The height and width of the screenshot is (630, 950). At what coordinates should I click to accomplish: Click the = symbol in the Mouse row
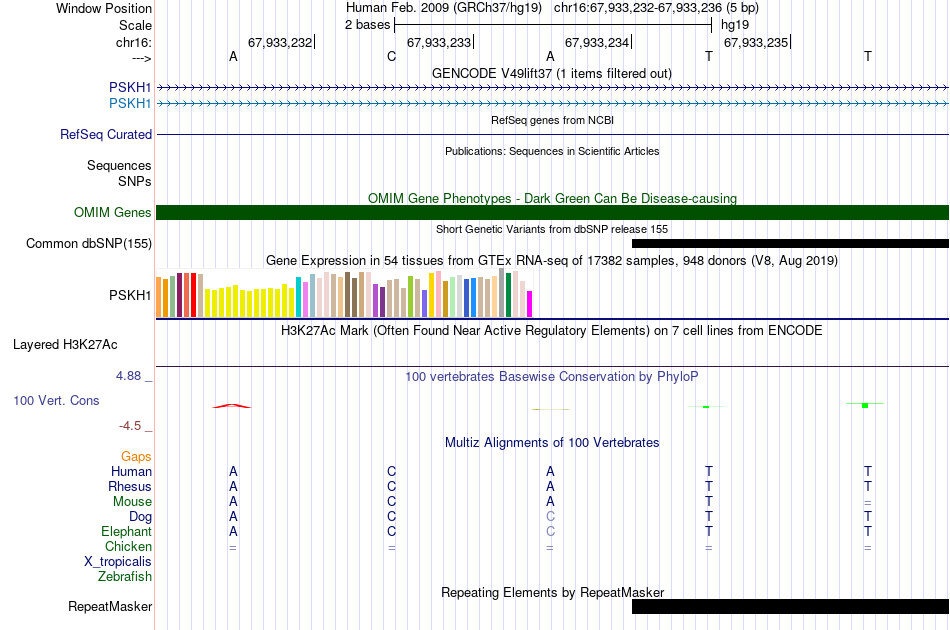[x=868, y=503]
